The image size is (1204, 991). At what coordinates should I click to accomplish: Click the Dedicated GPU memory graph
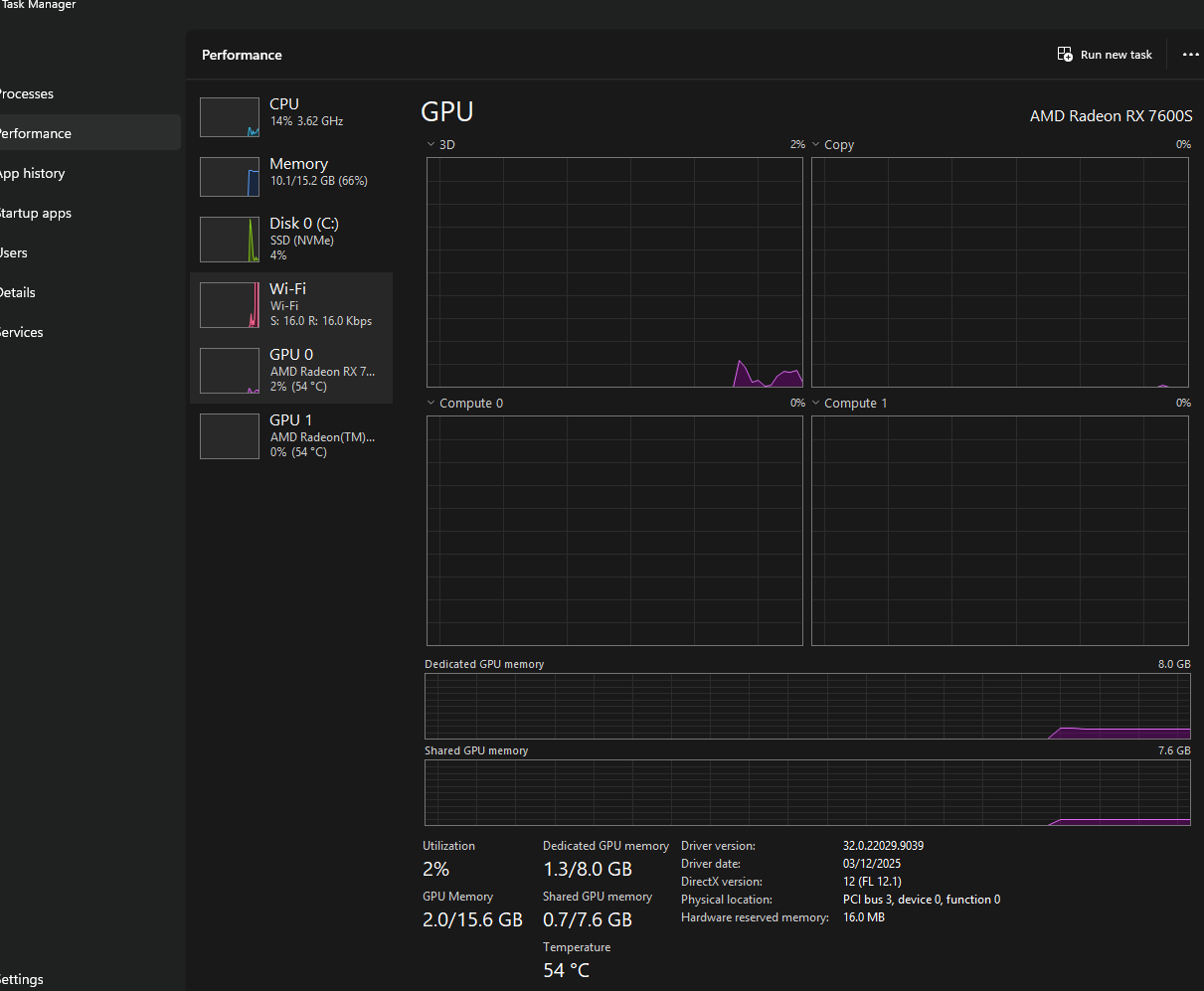[x=806, y=707]
